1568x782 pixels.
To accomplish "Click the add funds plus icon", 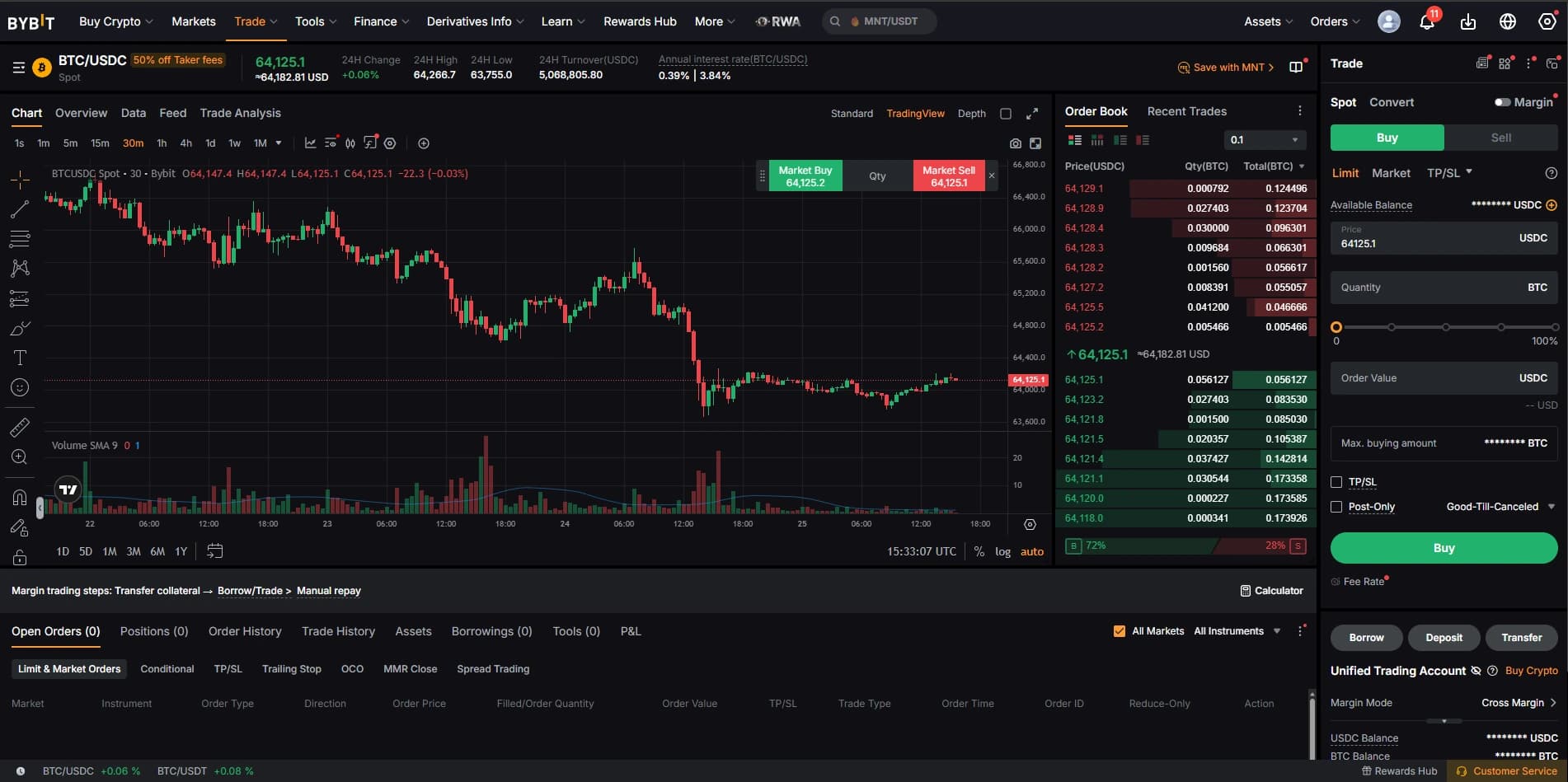I will [1552, 205].
